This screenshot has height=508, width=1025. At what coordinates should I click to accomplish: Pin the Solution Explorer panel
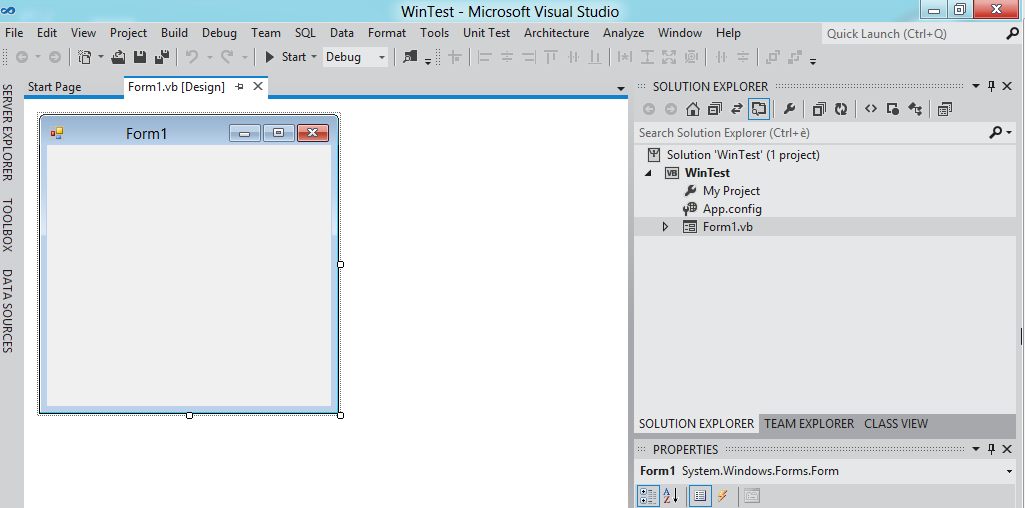991,86
